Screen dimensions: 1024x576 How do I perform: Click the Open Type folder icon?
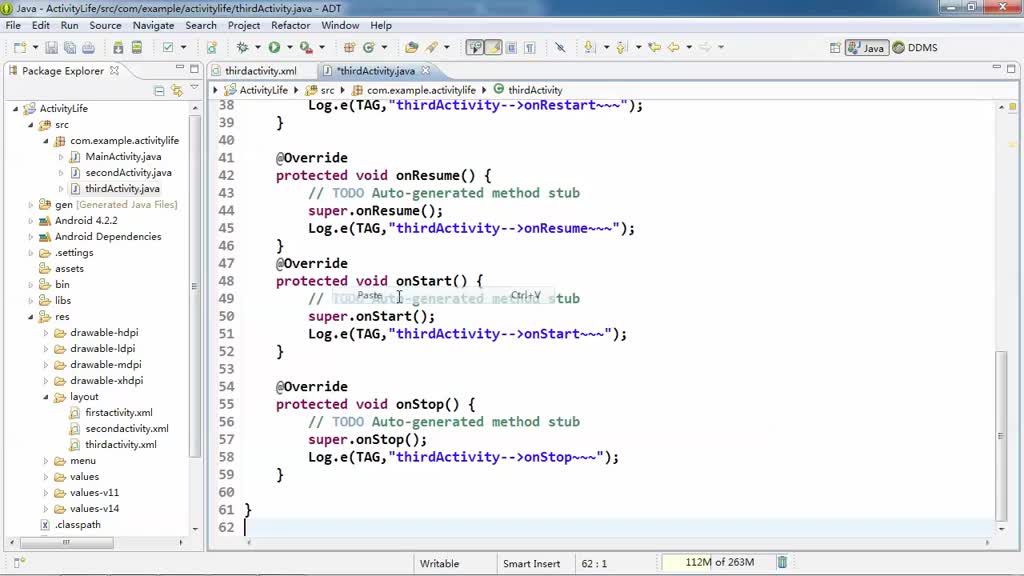(411, 48)
